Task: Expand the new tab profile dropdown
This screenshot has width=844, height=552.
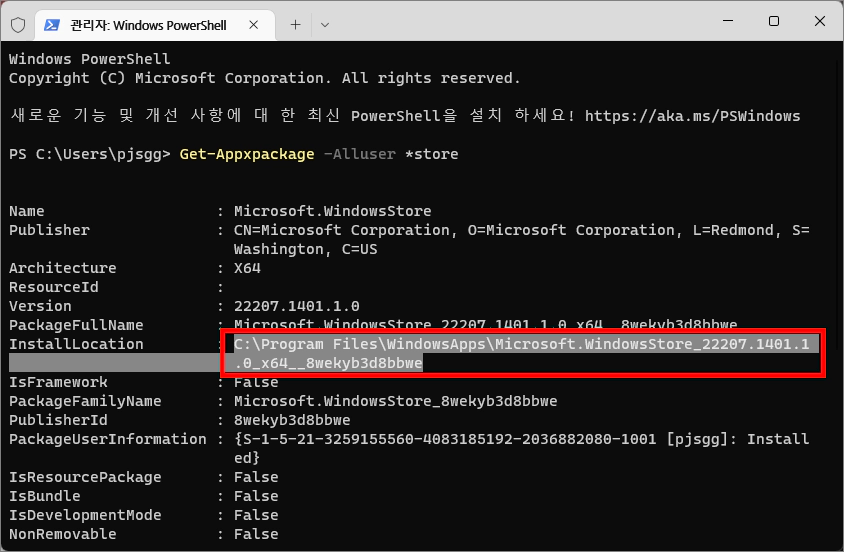Action: pos(325,25)
